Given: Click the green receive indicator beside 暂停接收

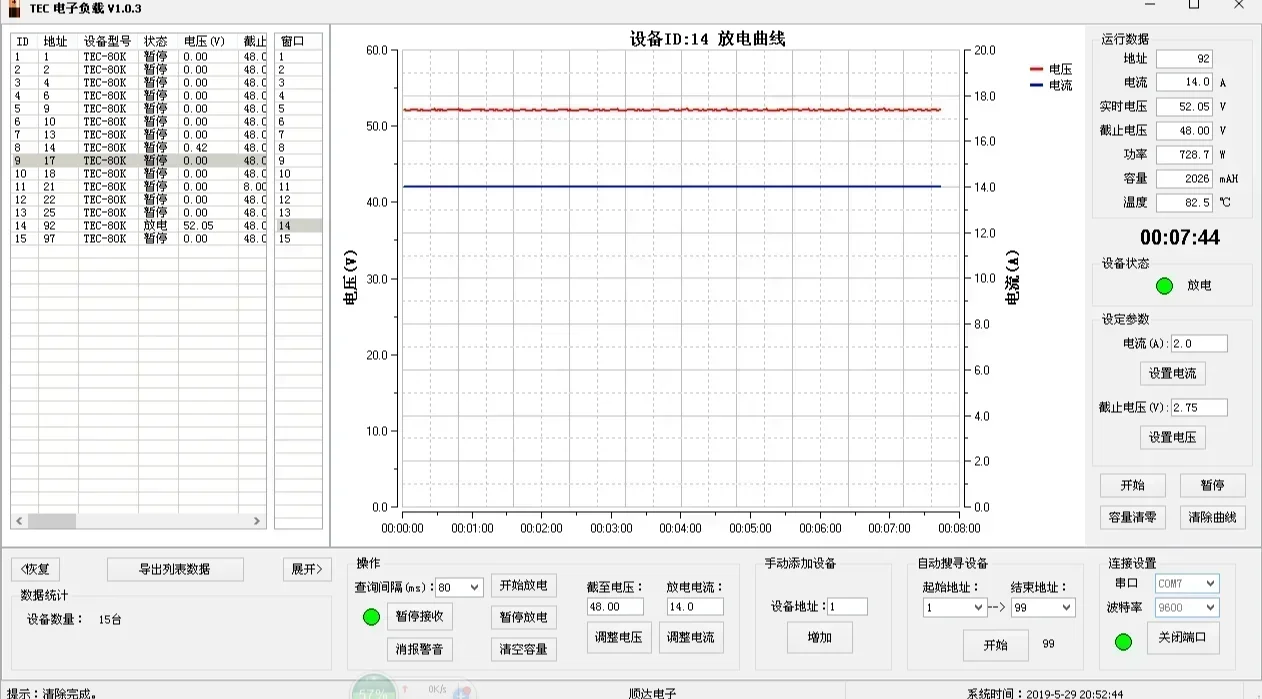Looking at the screenshot, I should (371, 617).
